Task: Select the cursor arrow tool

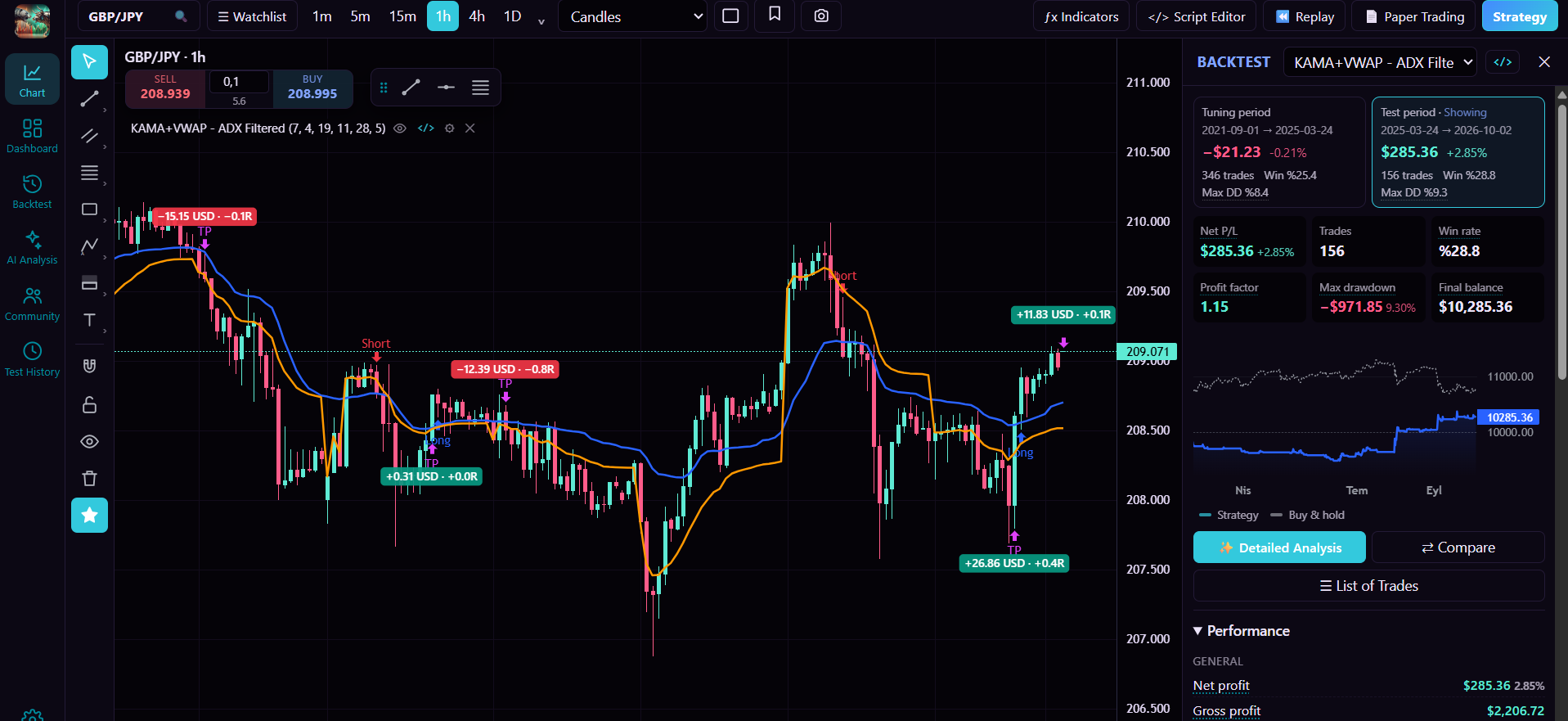Action: (89, 62)
